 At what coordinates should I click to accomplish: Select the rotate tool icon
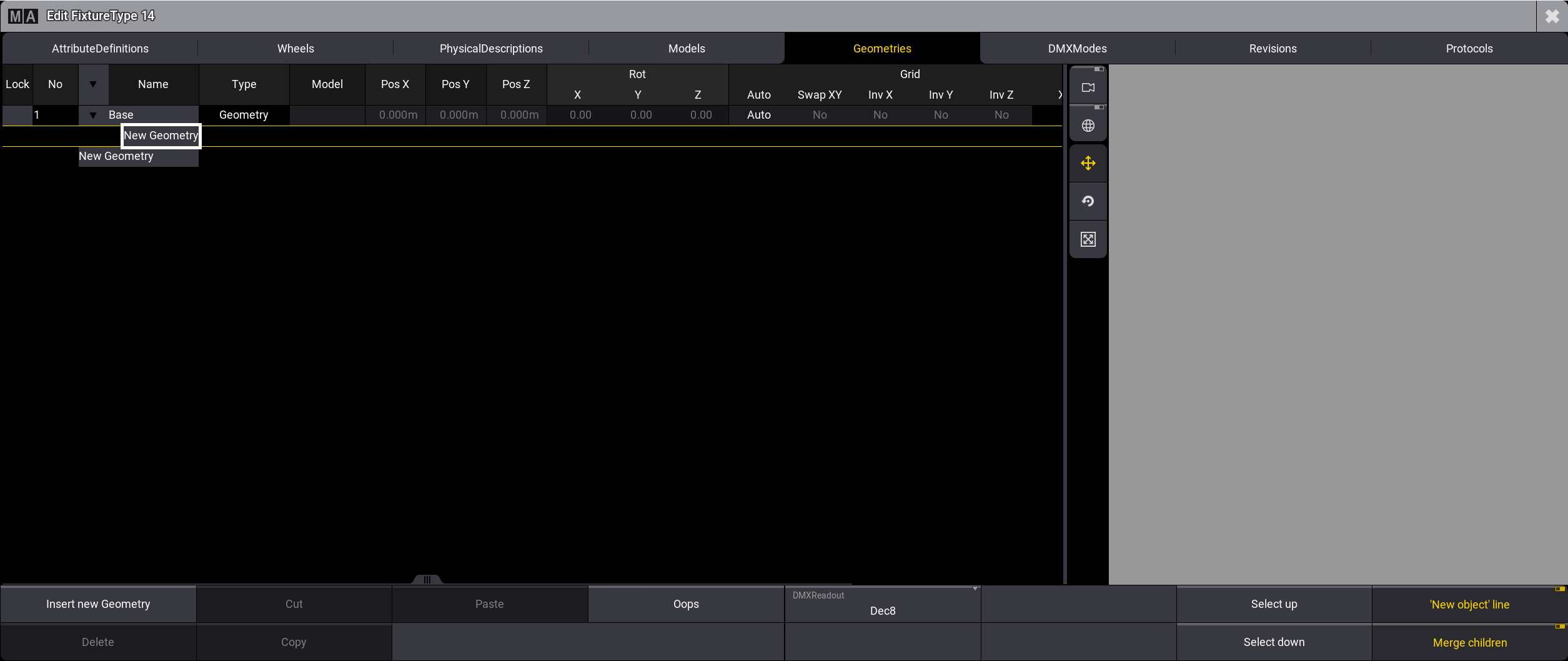[1088, 201]
